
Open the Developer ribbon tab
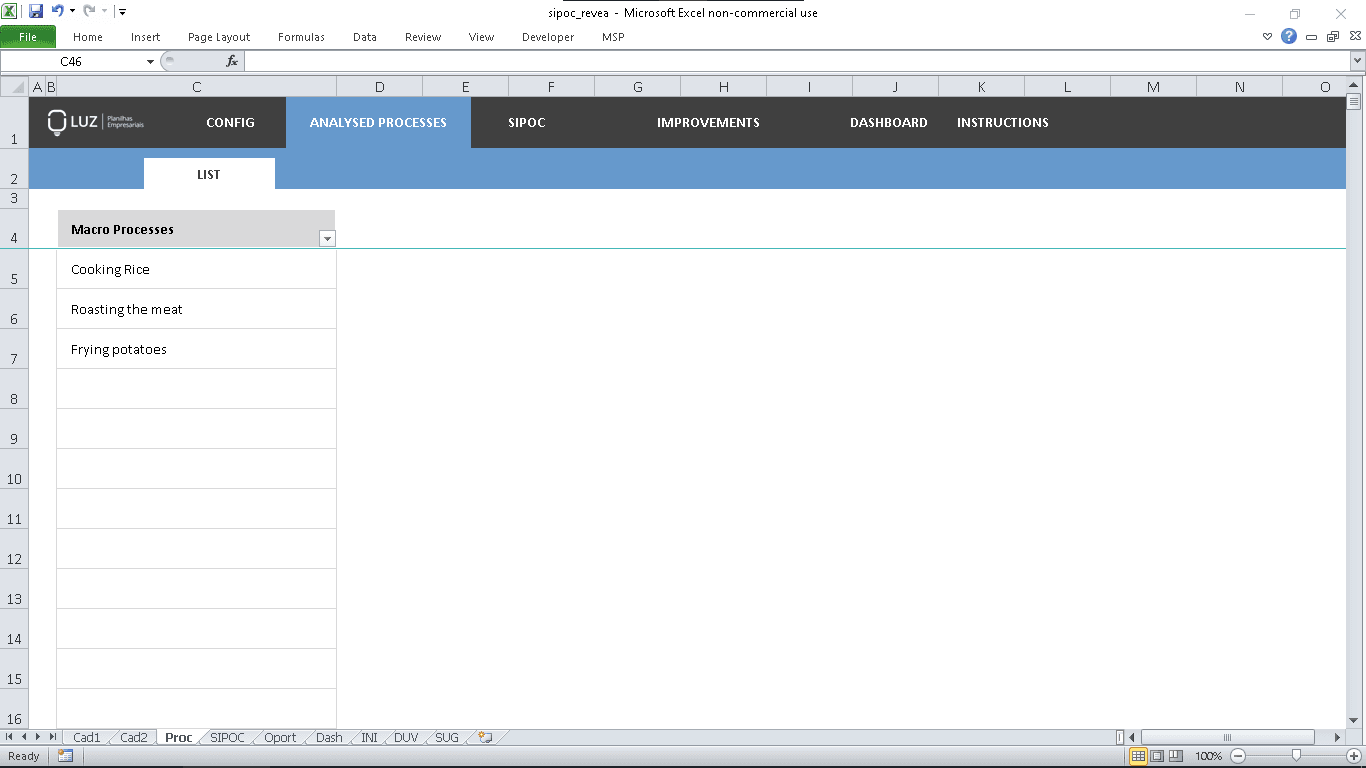[547, 37]
